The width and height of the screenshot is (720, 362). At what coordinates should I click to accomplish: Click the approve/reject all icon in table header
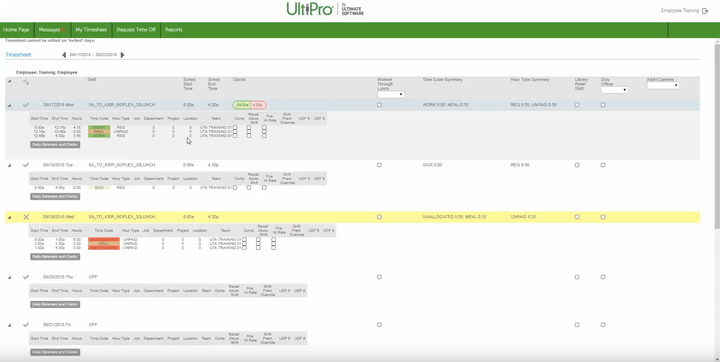26,82
